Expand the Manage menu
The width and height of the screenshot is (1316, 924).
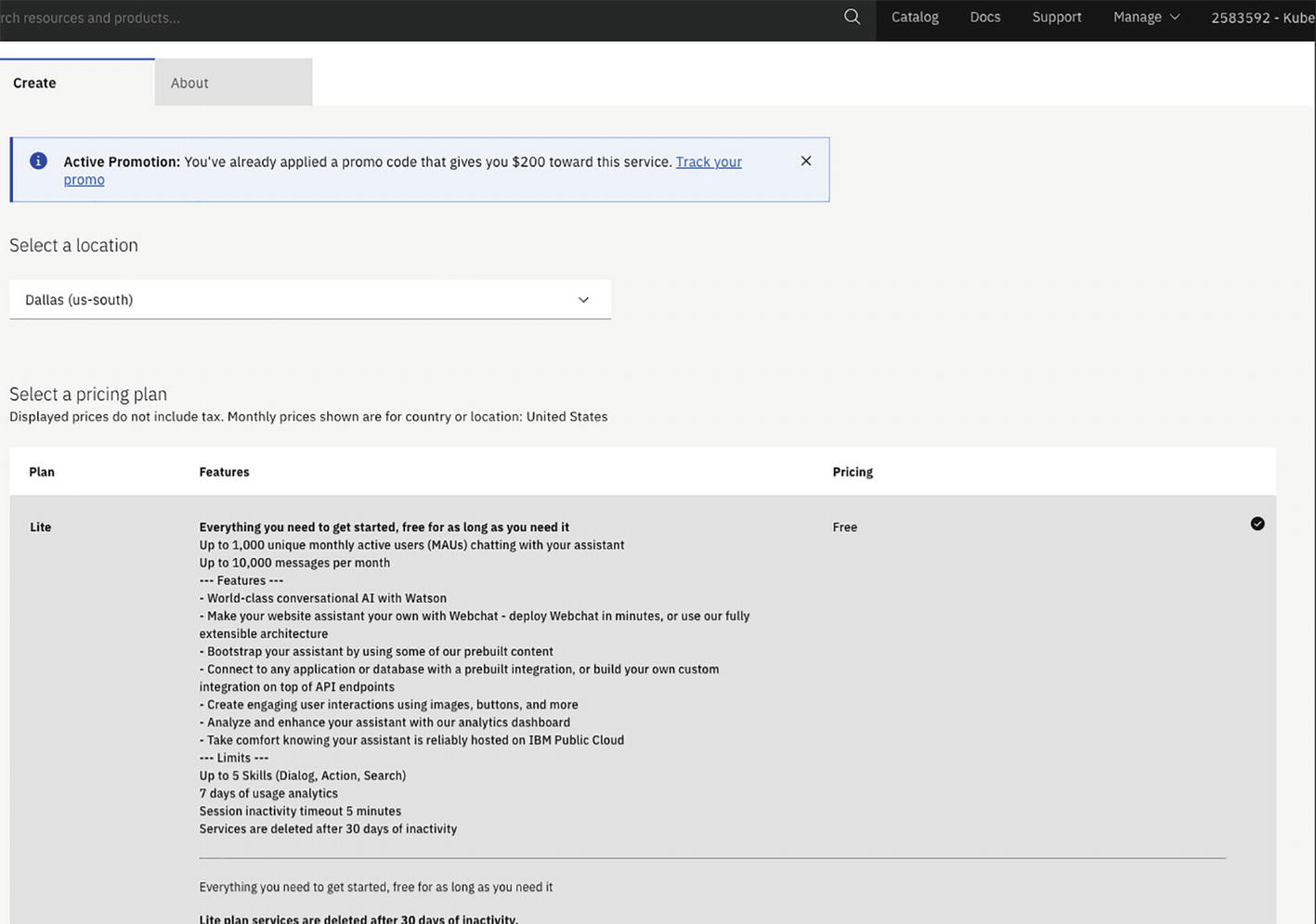[1146, 17]
